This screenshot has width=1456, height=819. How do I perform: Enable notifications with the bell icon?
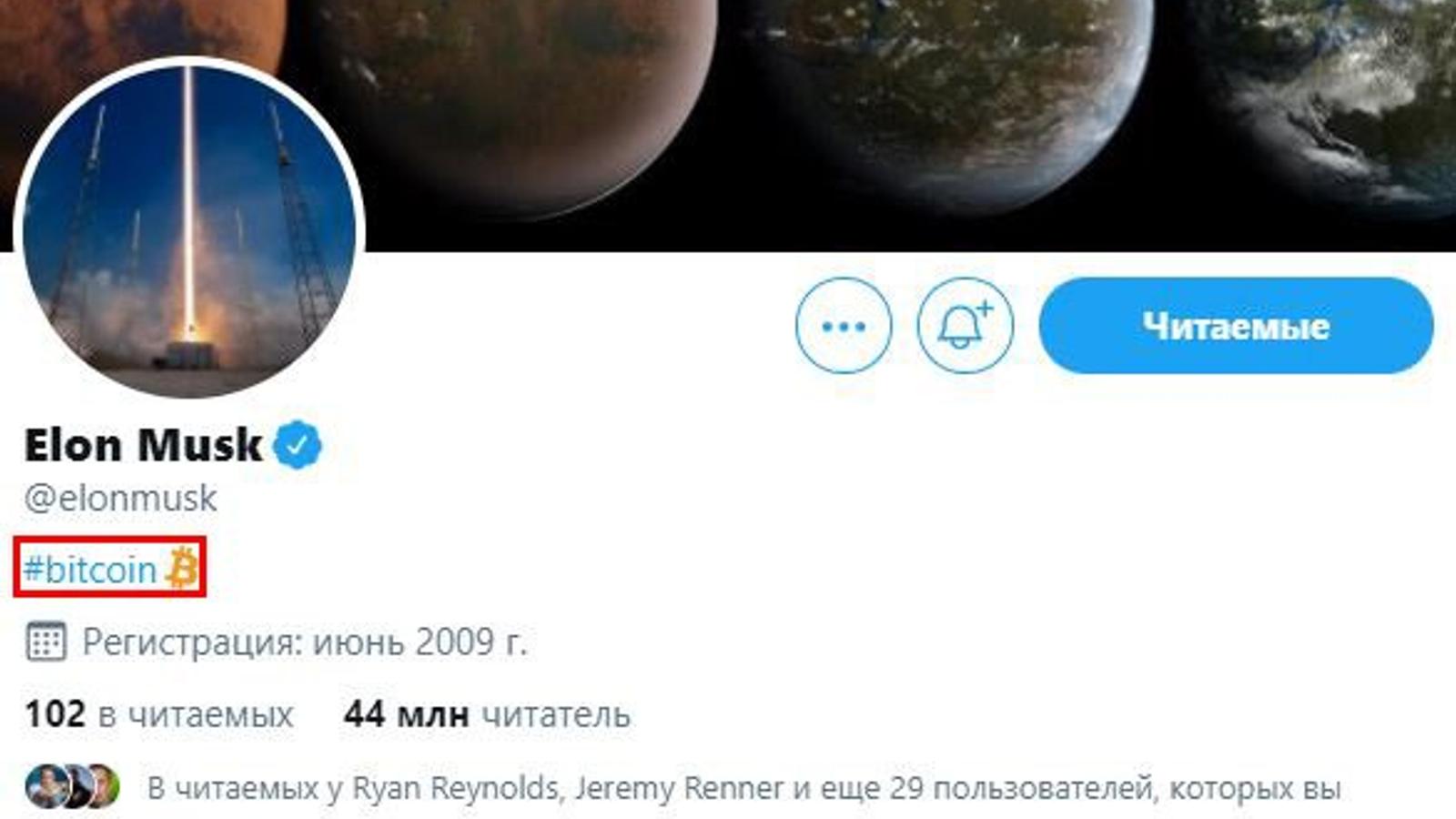tap(965, 326)
